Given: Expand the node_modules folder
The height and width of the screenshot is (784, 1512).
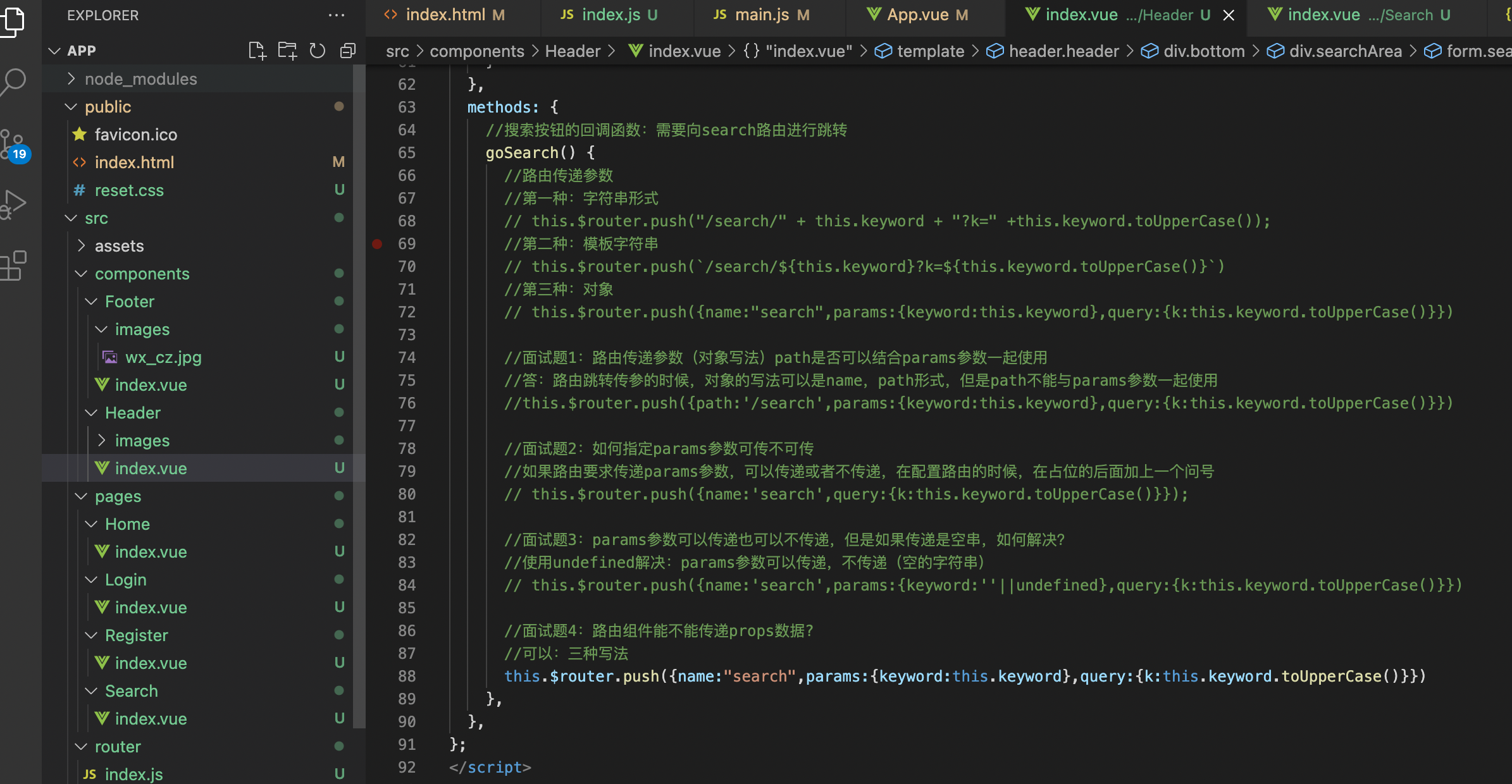Looking at the screenshot, I should click(140, 79).
